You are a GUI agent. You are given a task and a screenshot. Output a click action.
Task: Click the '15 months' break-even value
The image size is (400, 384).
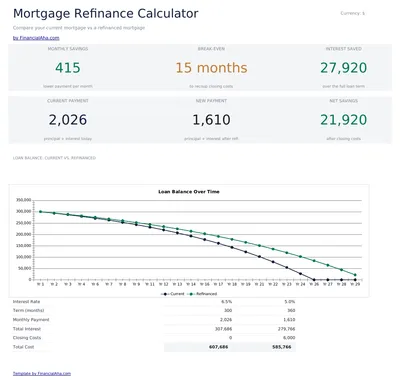[x=211, y=68]
